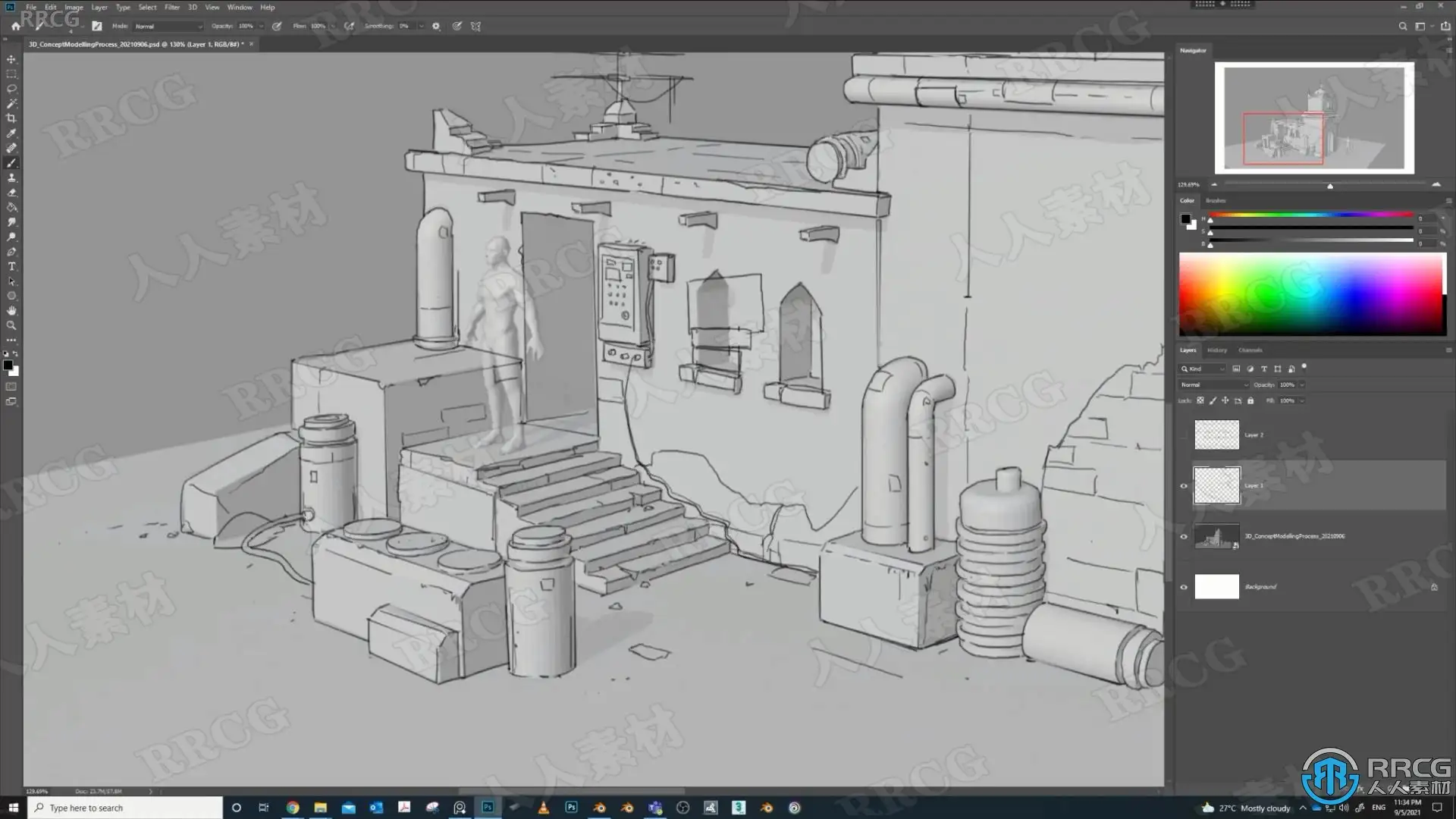Hide the Background layer
The width and height of the screenshot is (1456, 819).
(1184, 587)
